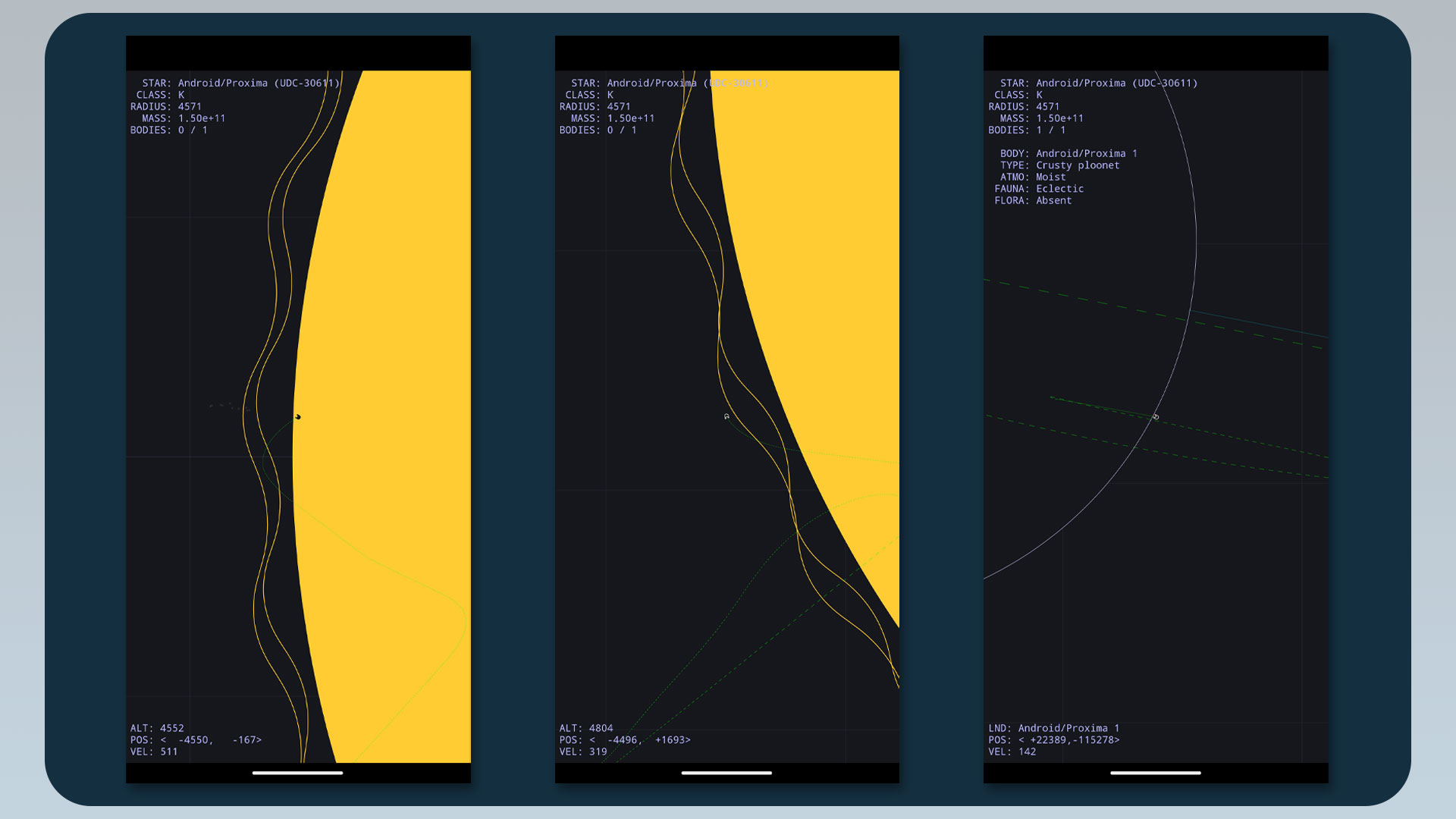Select 'CLASS: K' on the left screen
1456x819 pixels.
160,95
